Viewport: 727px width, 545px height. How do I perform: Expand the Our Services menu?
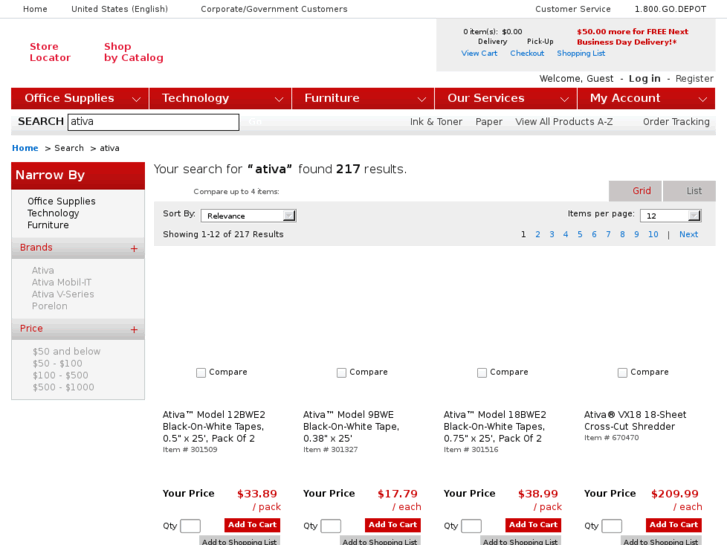[506, 98]
